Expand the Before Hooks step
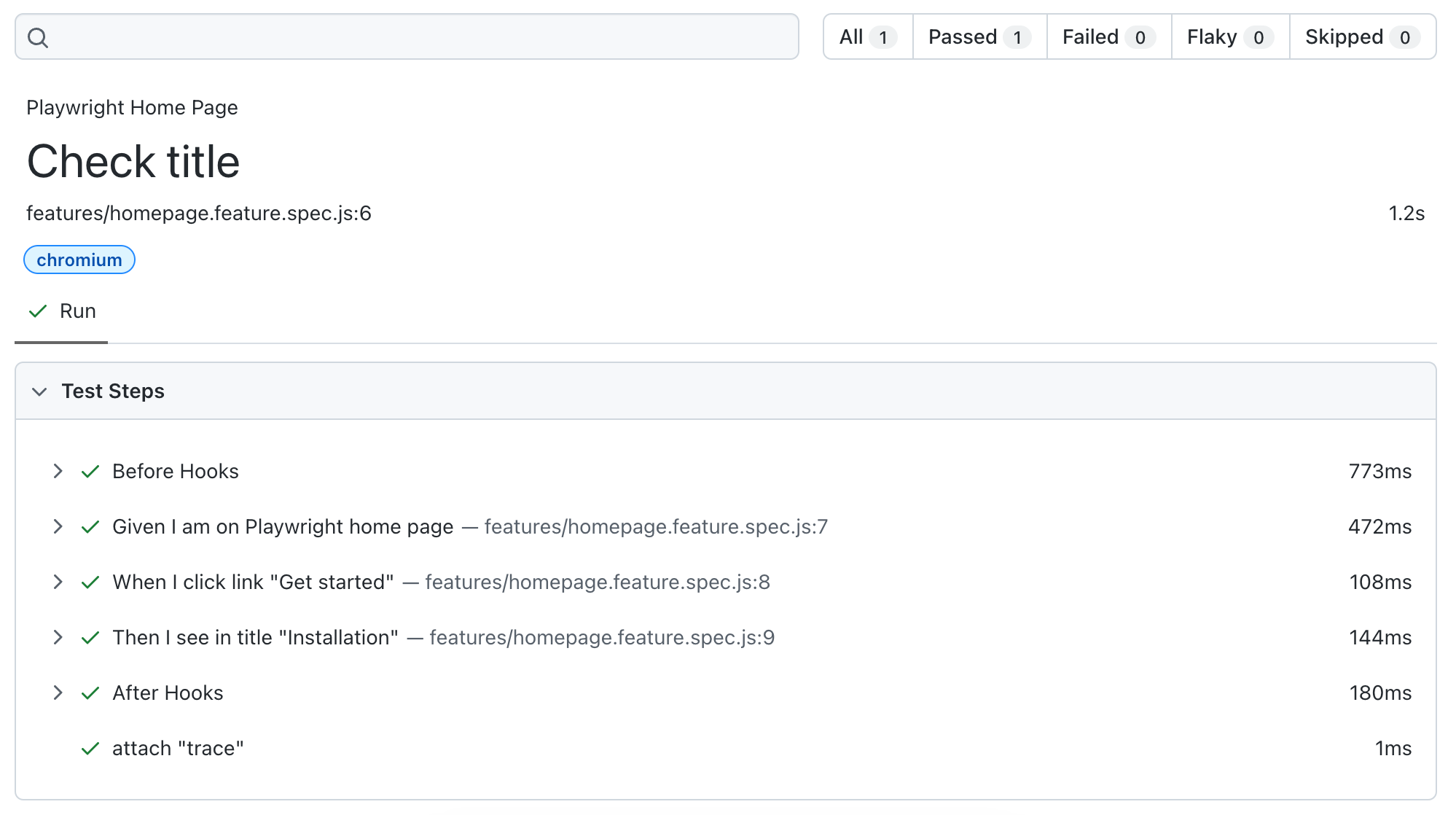 tap(58, 472)
